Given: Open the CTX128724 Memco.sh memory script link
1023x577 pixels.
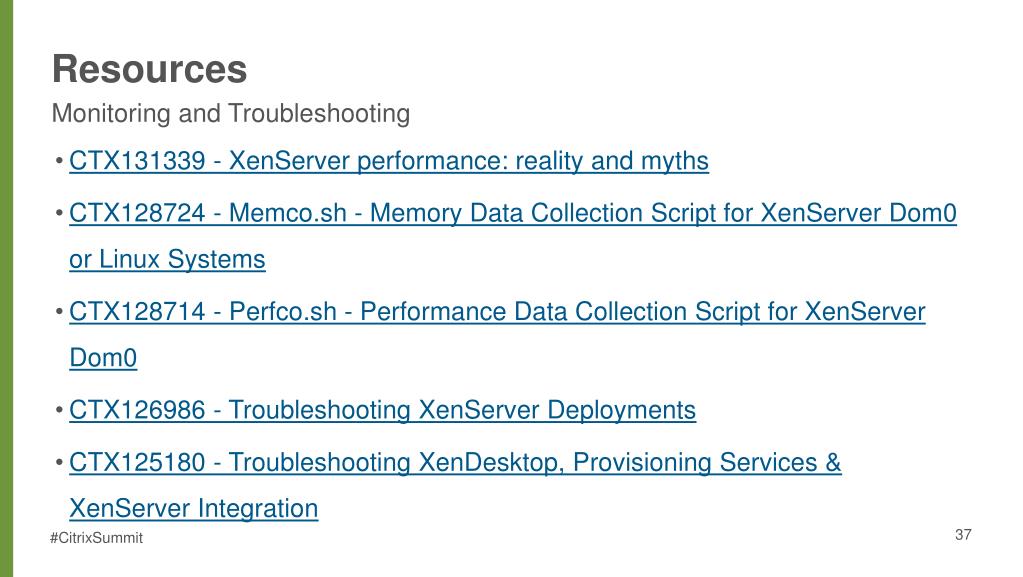Looking at the screenshot, I should [x=513, y=213].
